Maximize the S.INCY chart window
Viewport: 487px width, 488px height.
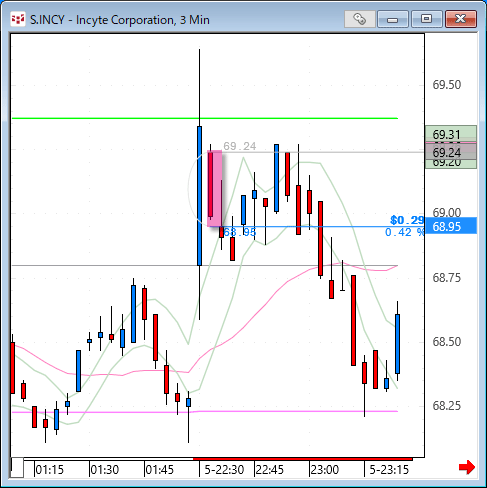(x=426, y=19)
